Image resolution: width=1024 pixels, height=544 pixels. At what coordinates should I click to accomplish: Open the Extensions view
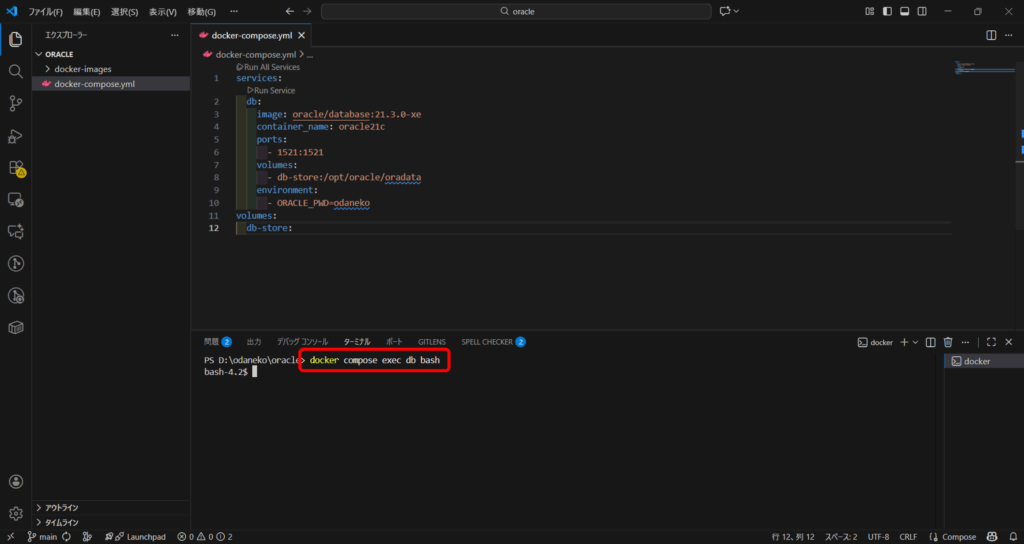click(16, 168)
